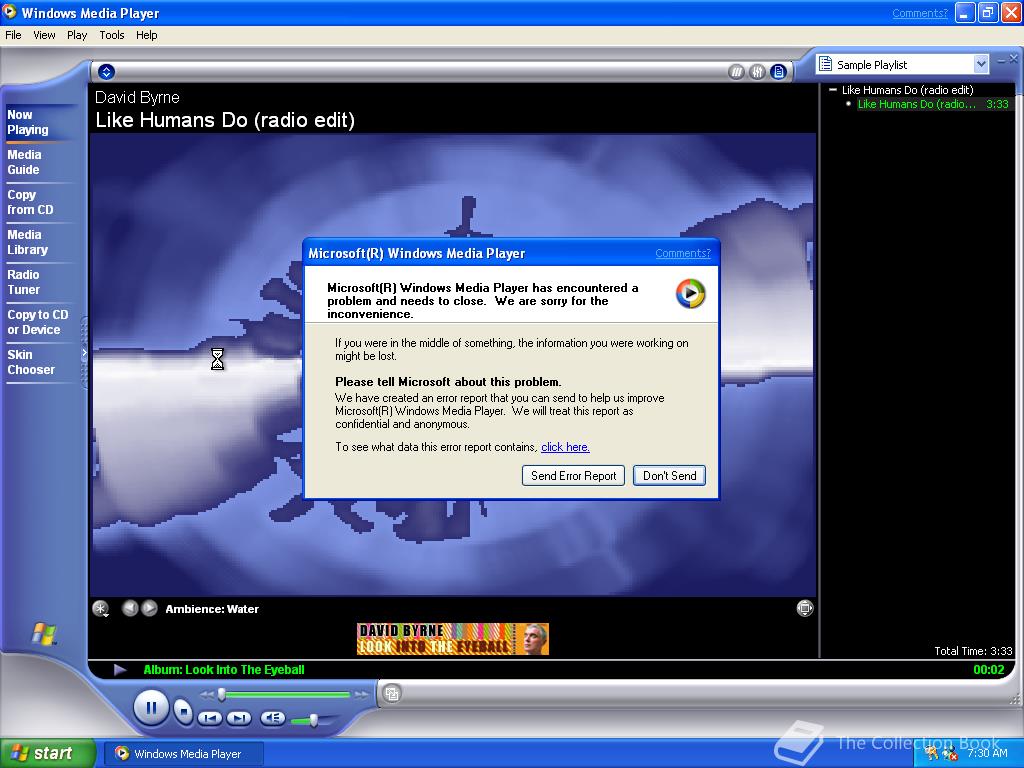Image resolution: width=1024 pixels, height=768 pixels.
Task: Click the David Byrne album banner
Action: pos(453,639)
